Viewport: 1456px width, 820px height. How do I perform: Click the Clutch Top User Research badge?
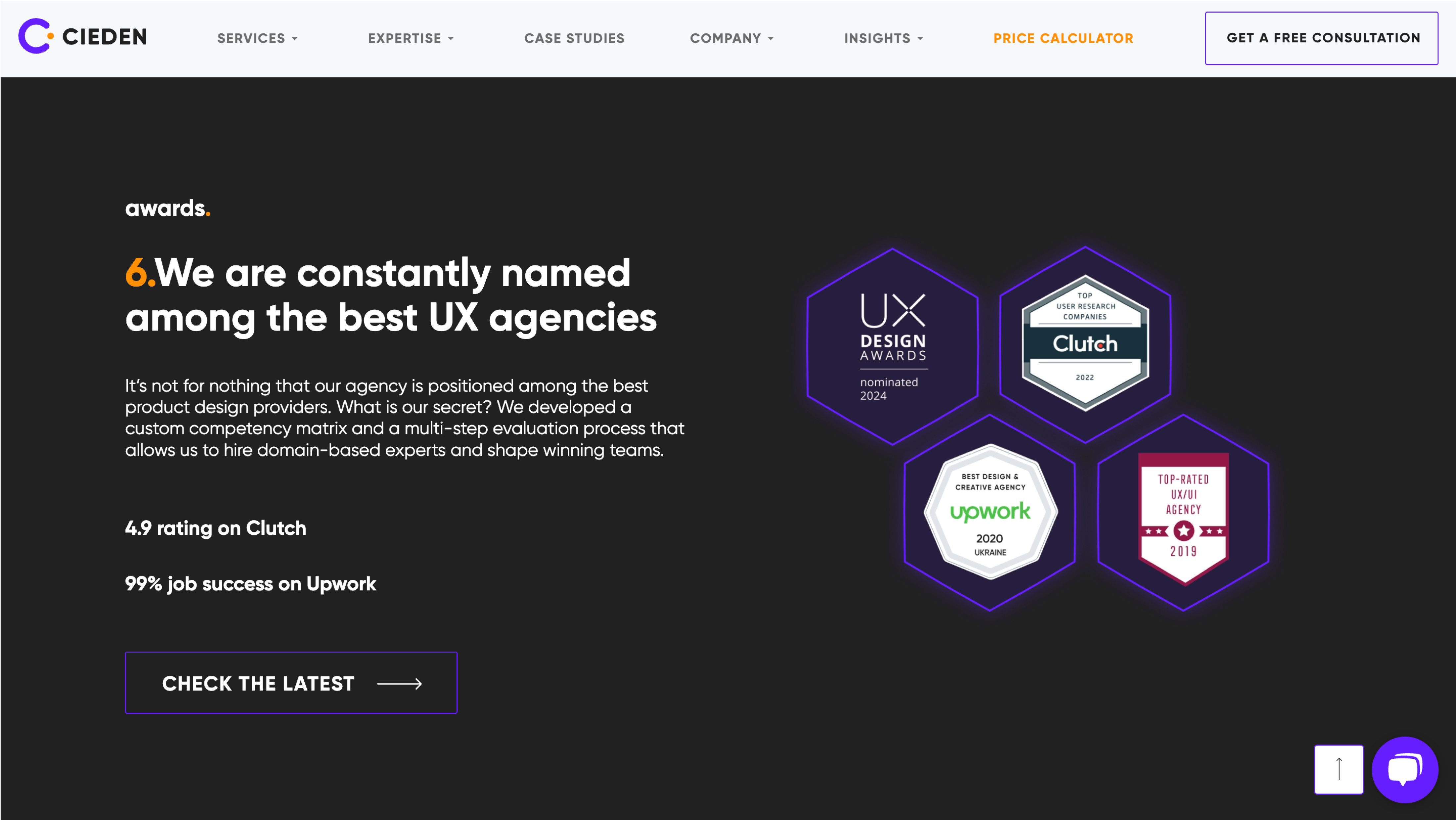1085,340
